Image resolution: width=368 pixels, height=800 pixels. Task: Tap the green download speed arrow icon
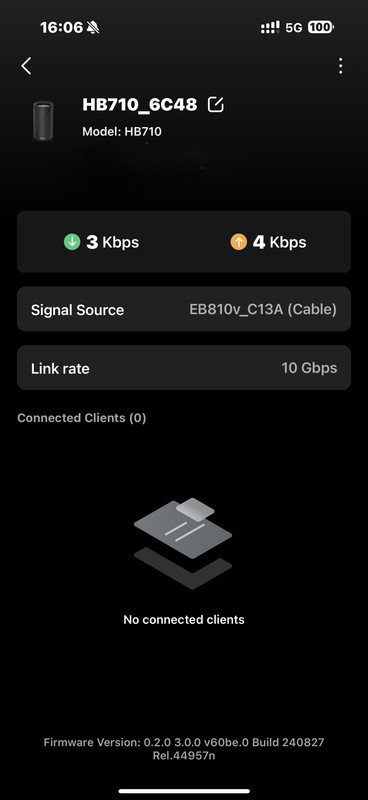[72, 242]
